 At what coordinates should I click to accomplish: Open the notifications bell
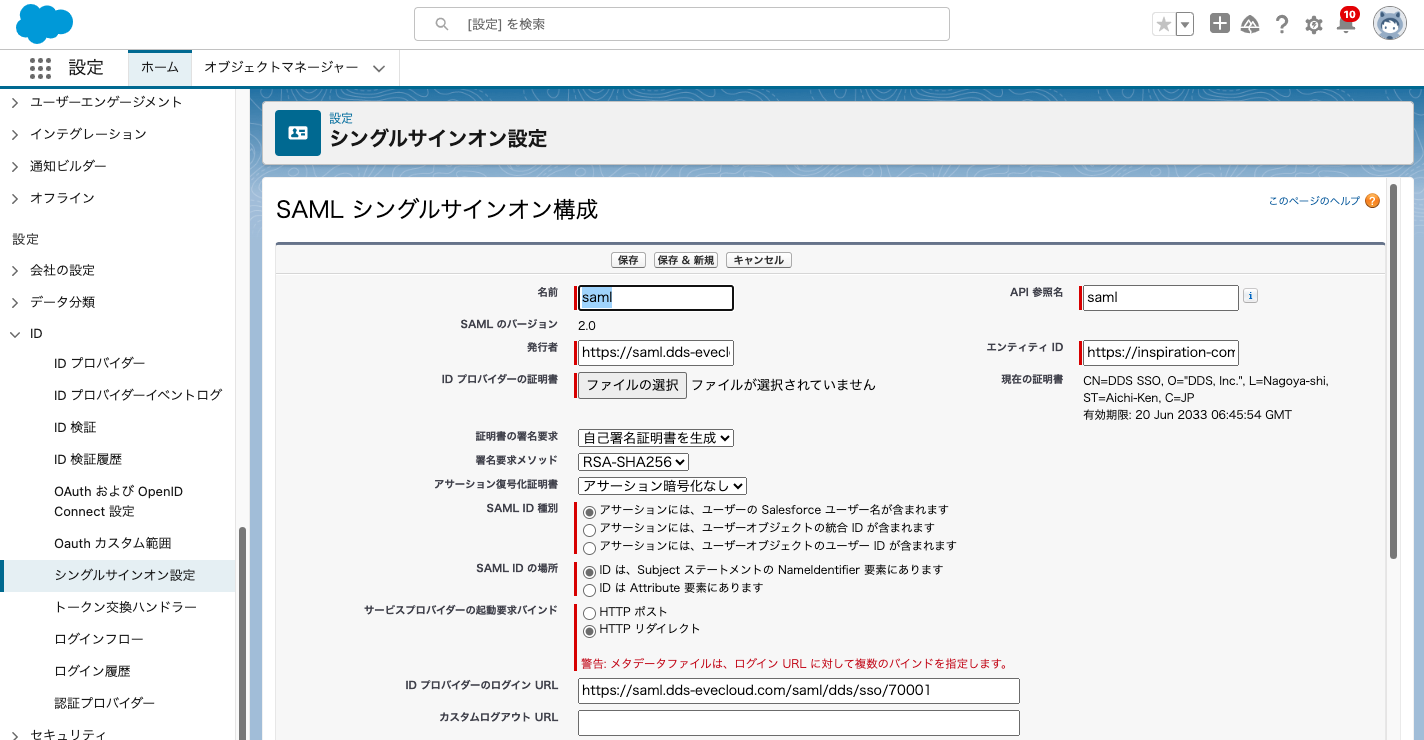click(1346, 25)
